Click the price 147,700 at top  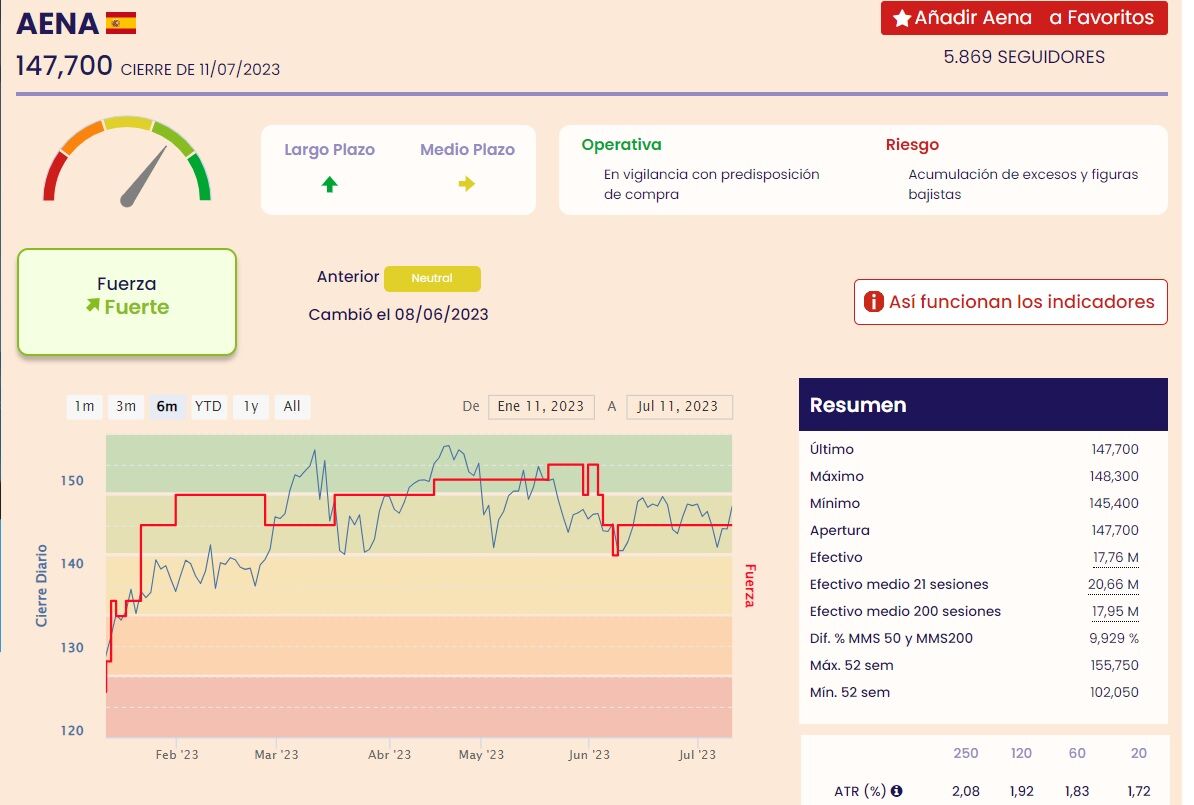(64, 65)
